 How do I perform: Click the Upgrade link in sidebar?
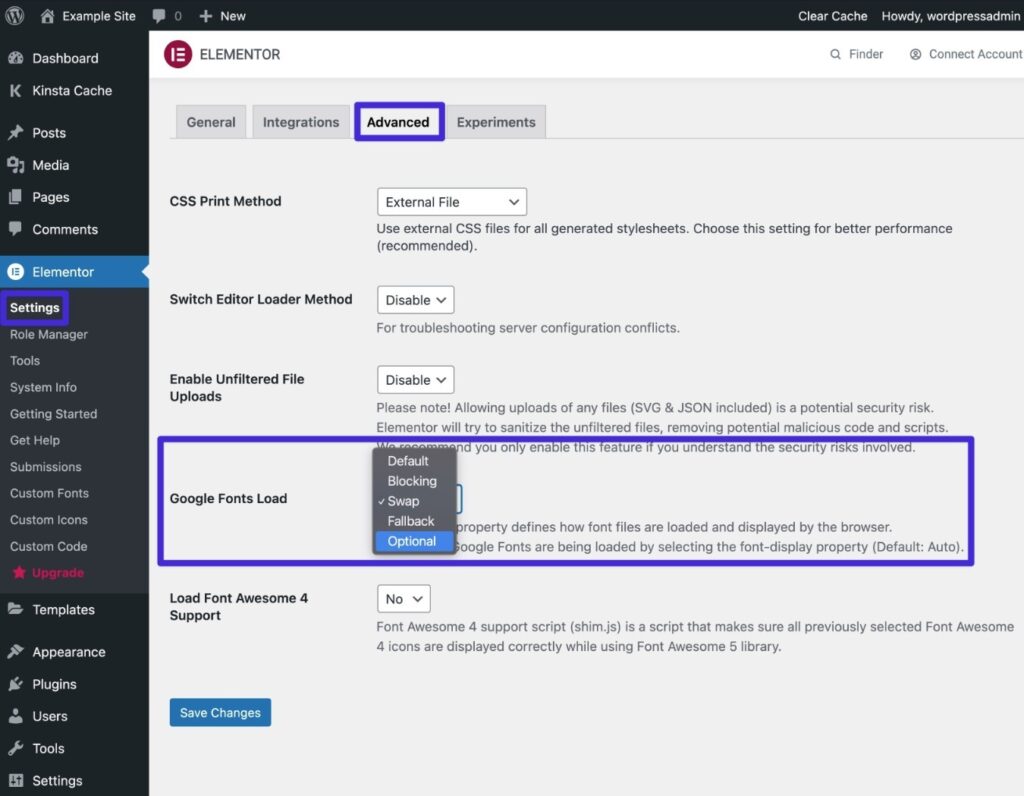[x=57, y=573]
